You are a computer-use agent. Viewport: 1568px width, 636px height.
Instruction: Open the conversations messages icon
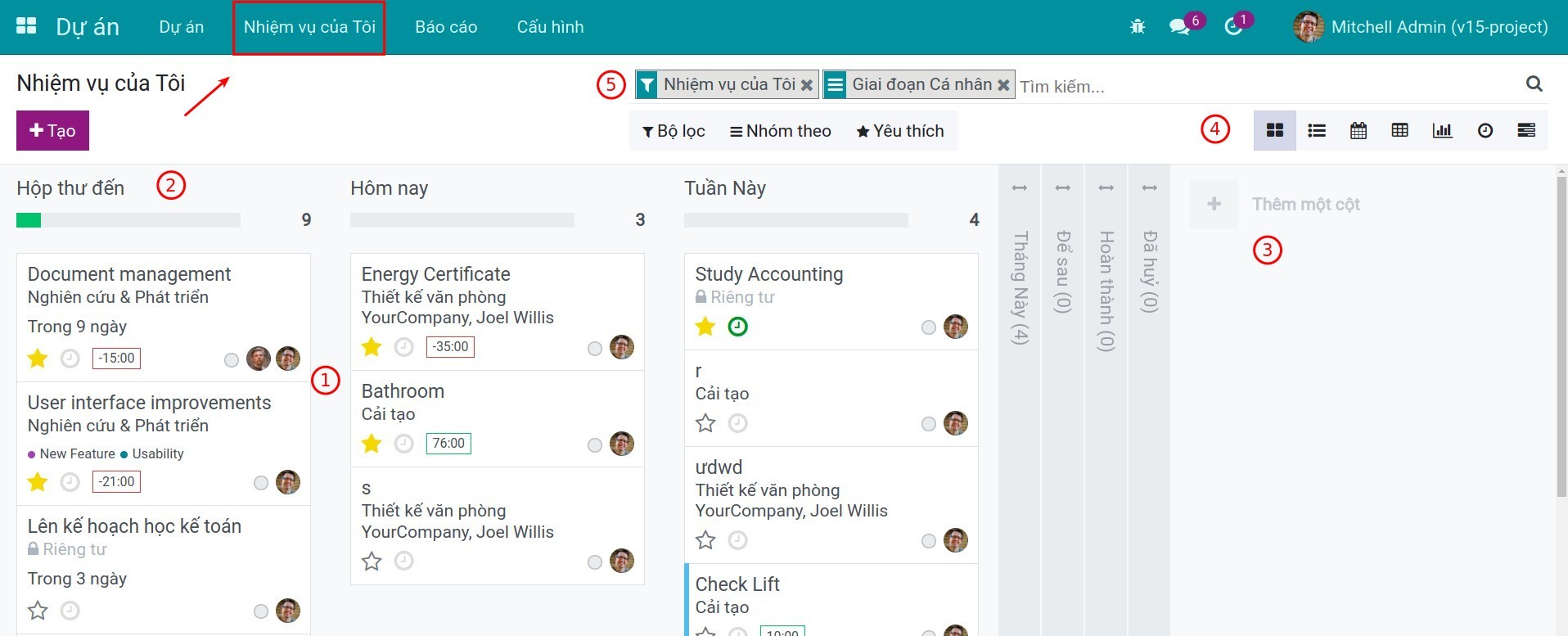[1179, 27]
